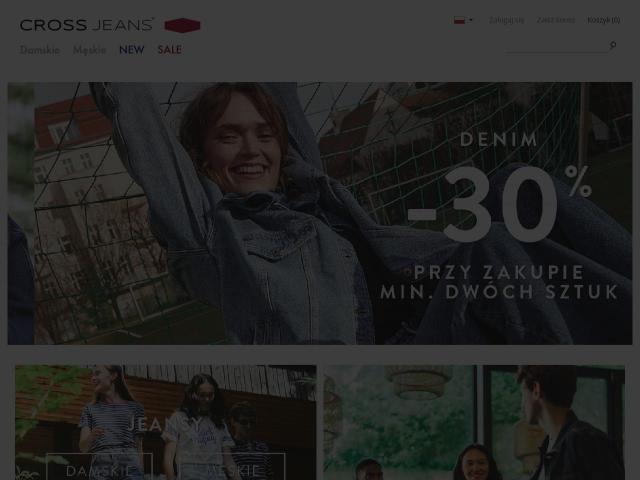Click the magnifier search icon

(613, 45)
